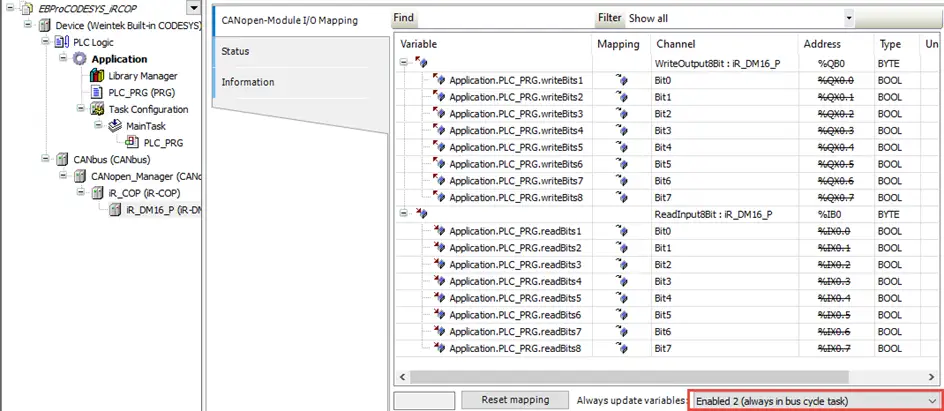The height and width of the screenshot is (411, 944).
Task: Collapse the CANopen_Manager tree node
Action: (63, 176)
